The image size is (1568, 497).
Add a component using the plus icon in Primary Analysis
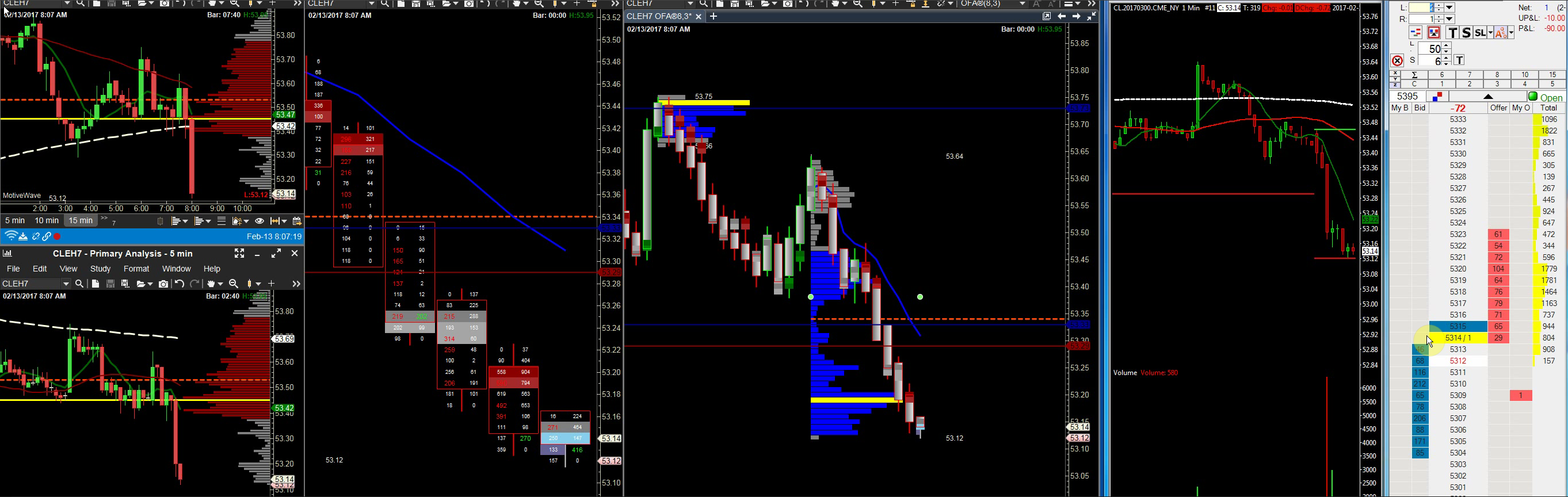click(x=272, y=284)
